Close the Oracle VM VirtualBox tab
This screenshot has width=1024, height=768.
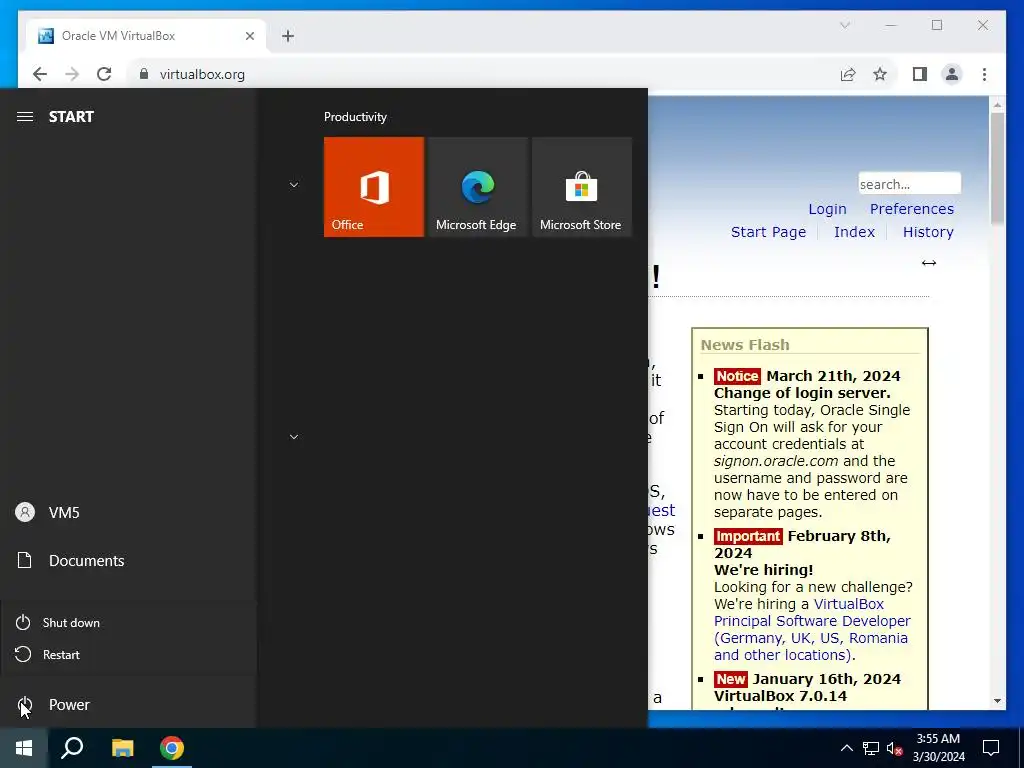pos(249,36)
